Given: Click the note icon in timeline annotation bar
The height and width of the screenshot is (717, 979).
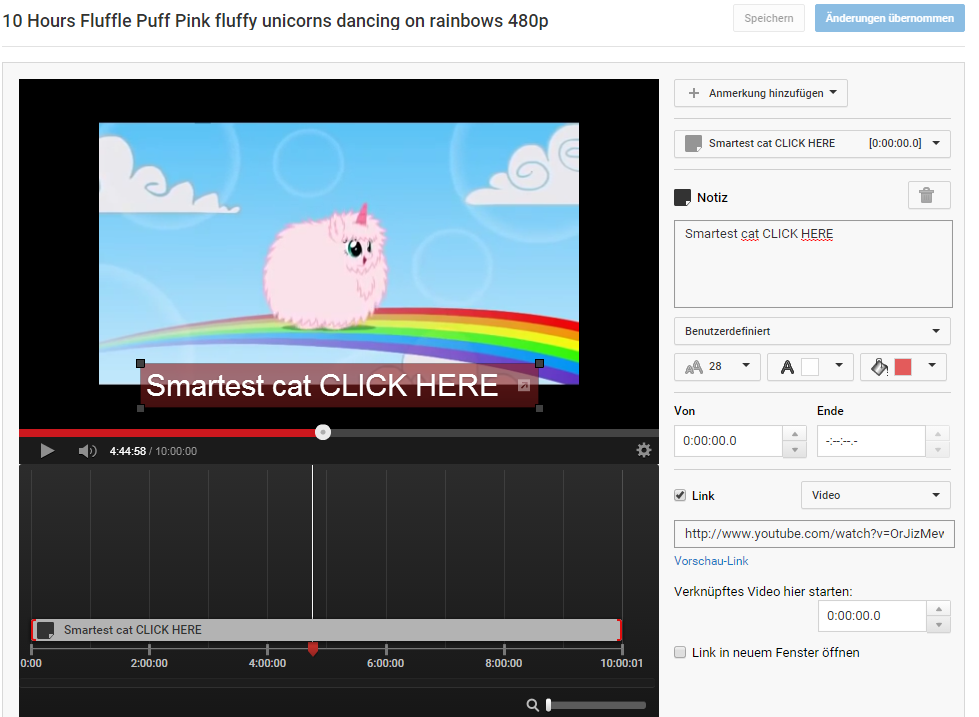Looking at the screenshot, I should pyautogui.click(x=46, y=630).
